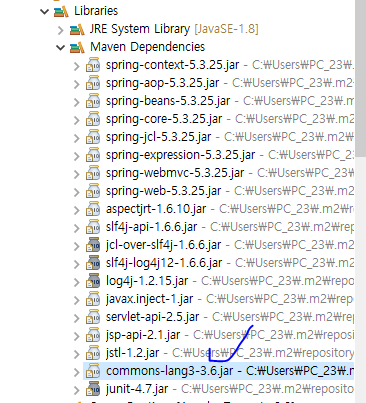
Task: Select JRE System Library [JavaSE-1.8]
Action: click(174, 29)
